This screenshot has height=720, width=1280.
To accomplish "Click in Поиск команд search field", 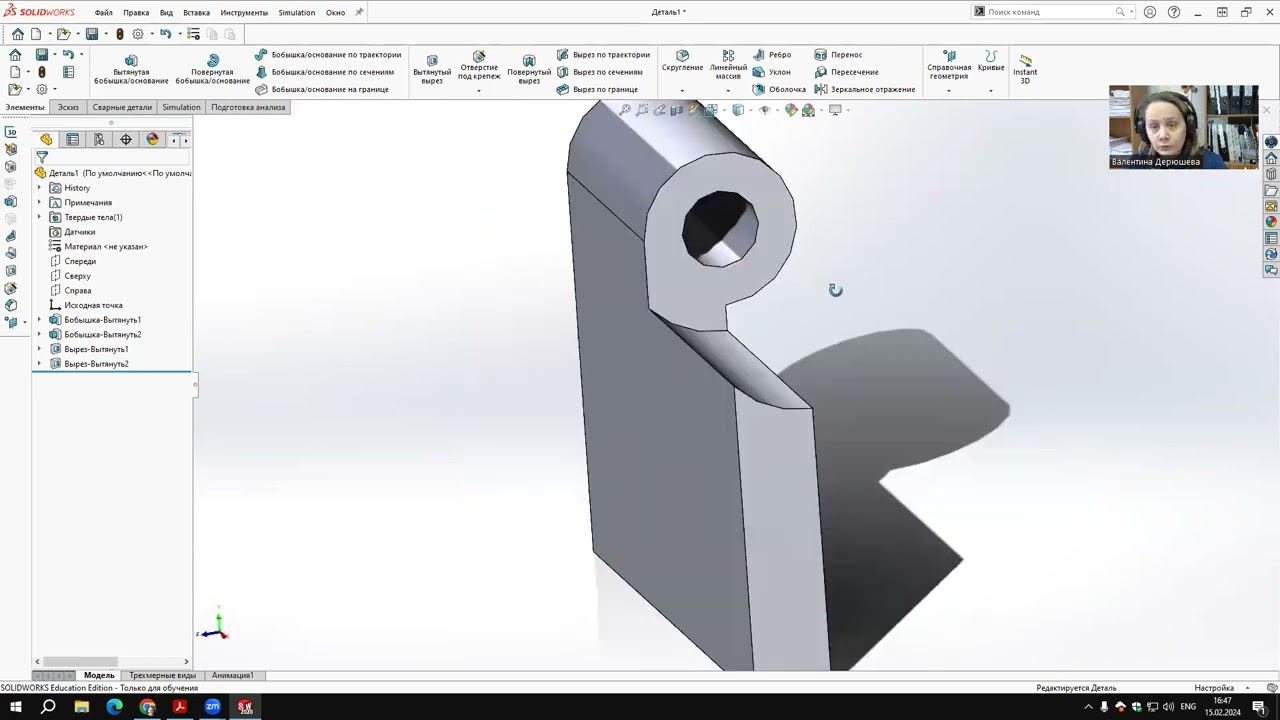I will click(x=1050, y=12).
